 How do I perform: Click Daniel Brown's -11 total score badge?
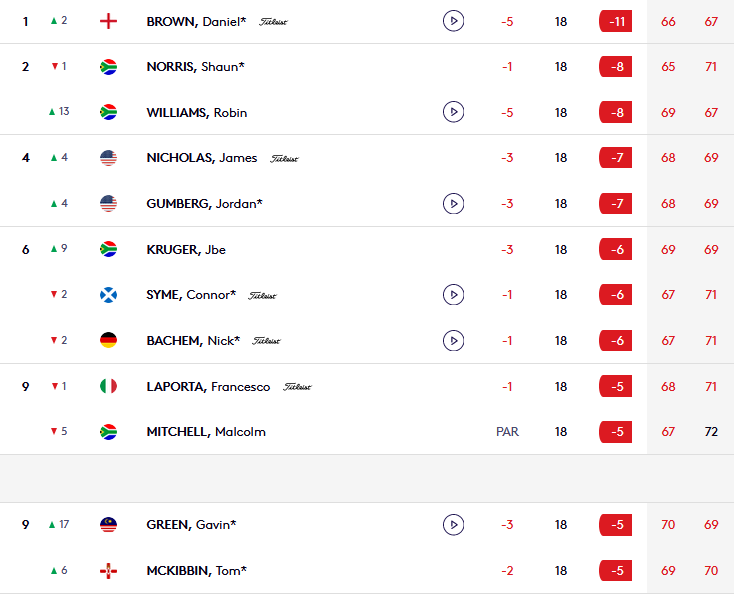pyautogui.click(x=616, y=22)
